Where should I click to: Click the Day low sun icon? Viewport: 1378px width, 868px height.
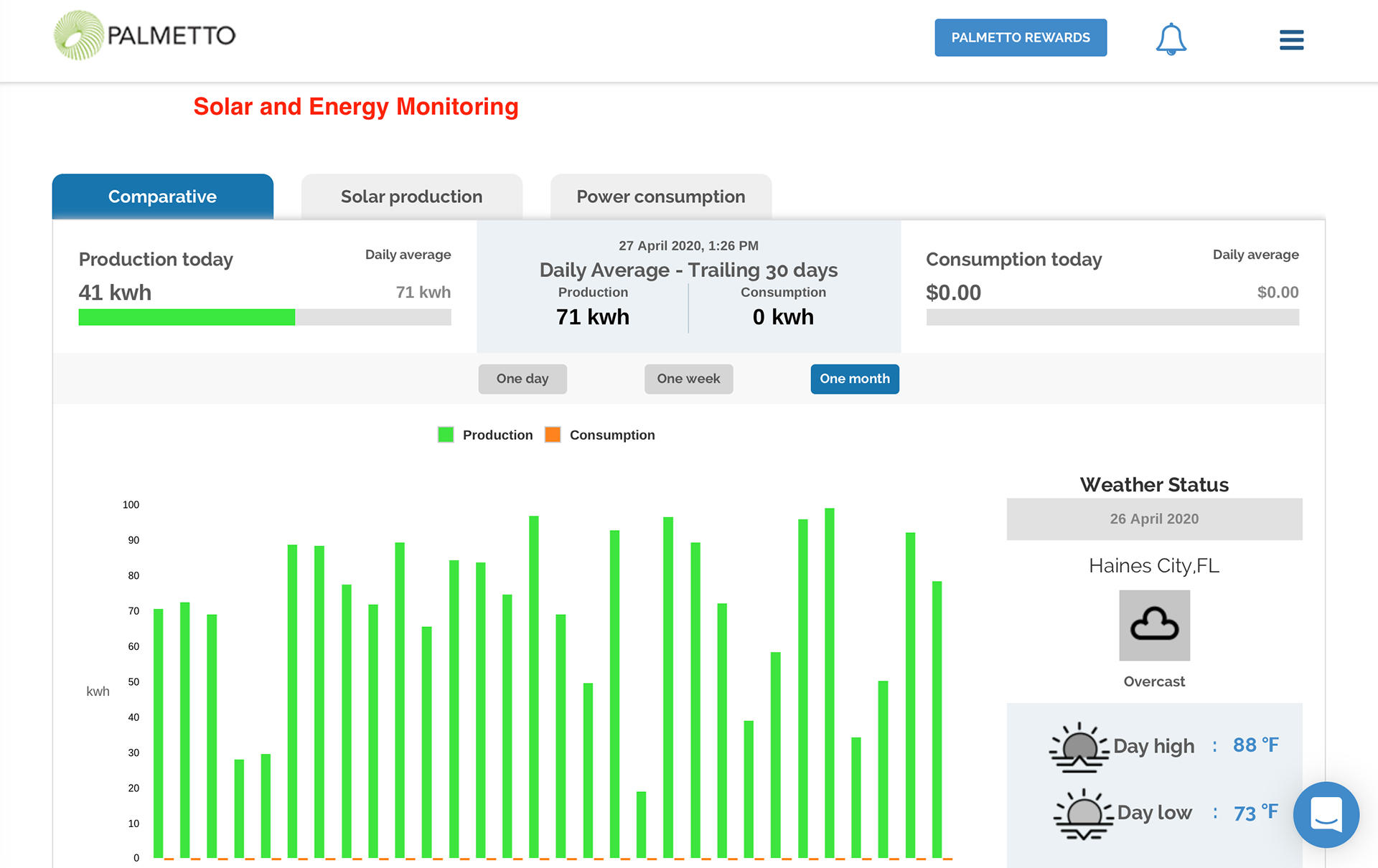pyautogui.click(x=1083, y=813)
